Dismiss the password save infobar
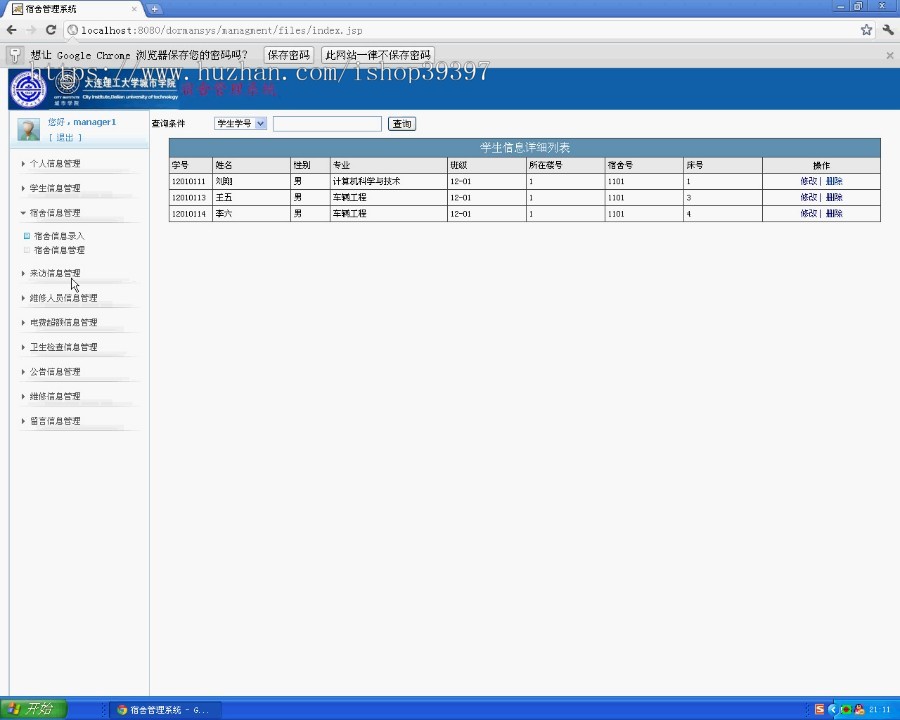The image size is (900, 720). point(890,55)
